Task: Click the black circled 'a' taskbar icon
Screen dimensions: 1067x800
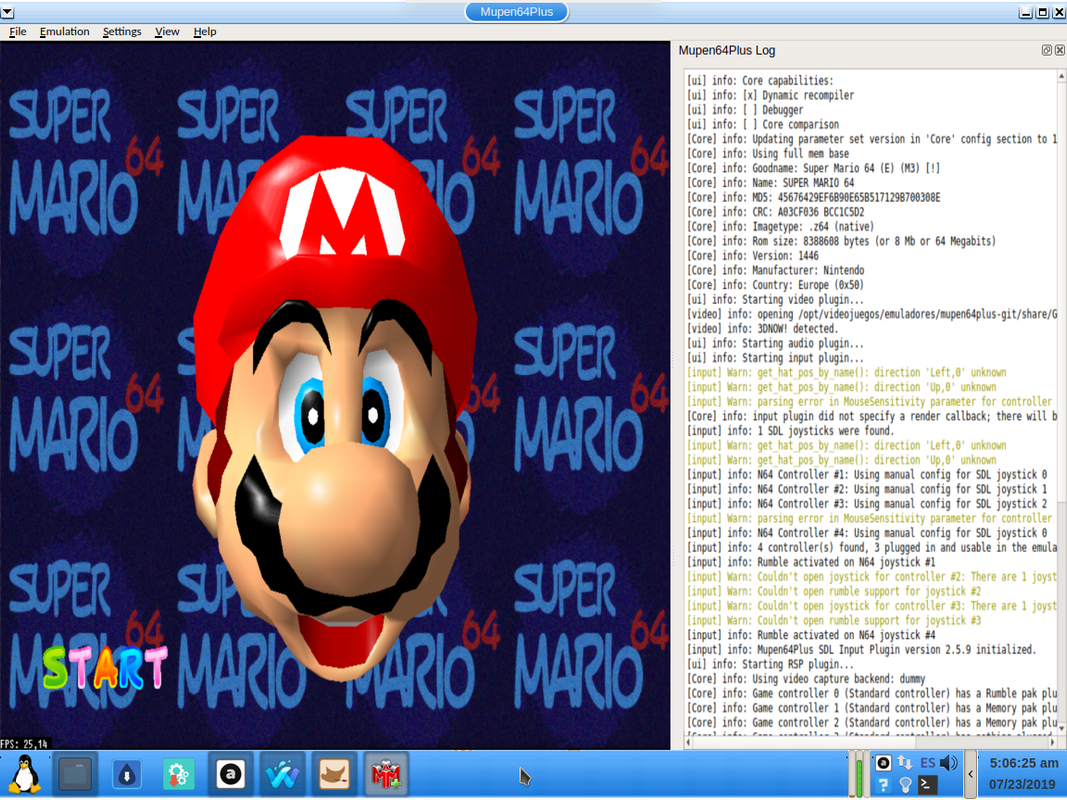Action: pos(231,774)
